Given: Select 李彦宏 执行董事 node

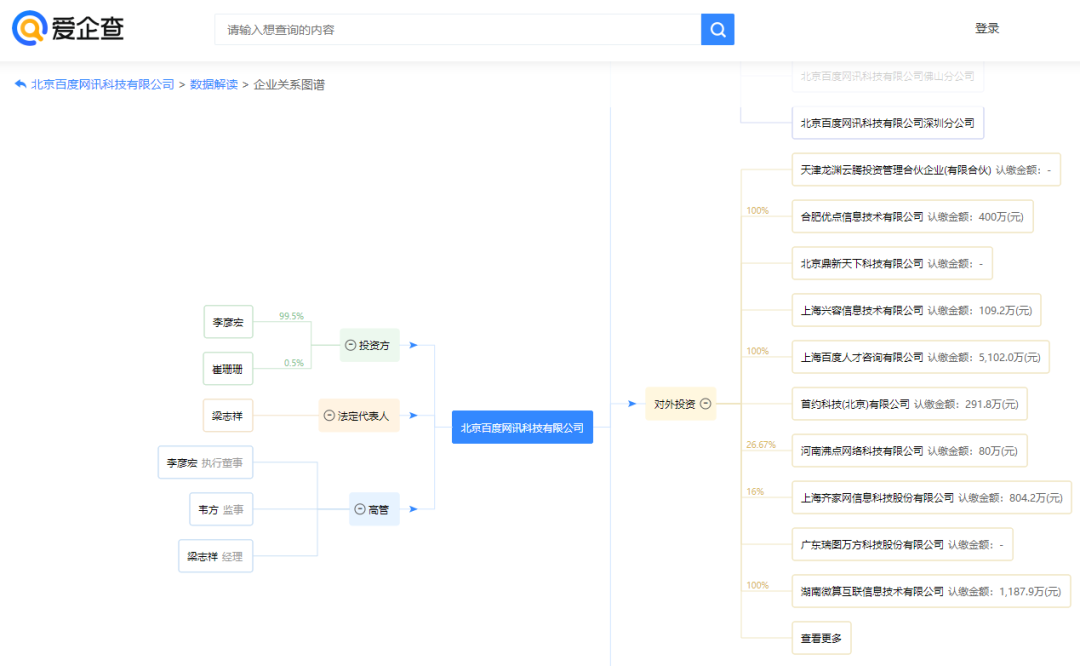Looking at the screenshot, I should 205,462.
